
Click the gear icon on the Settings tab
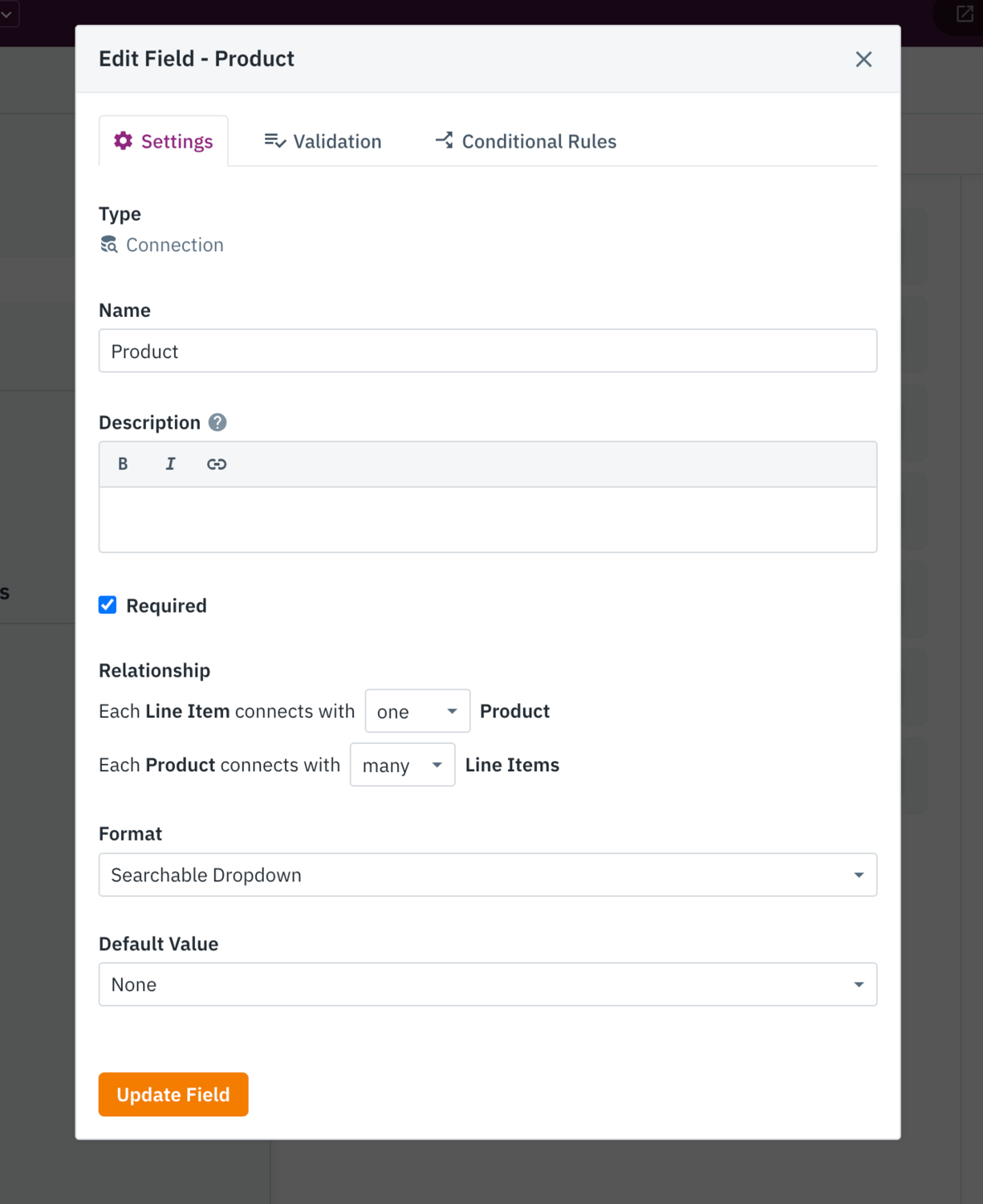pos(123,140)
